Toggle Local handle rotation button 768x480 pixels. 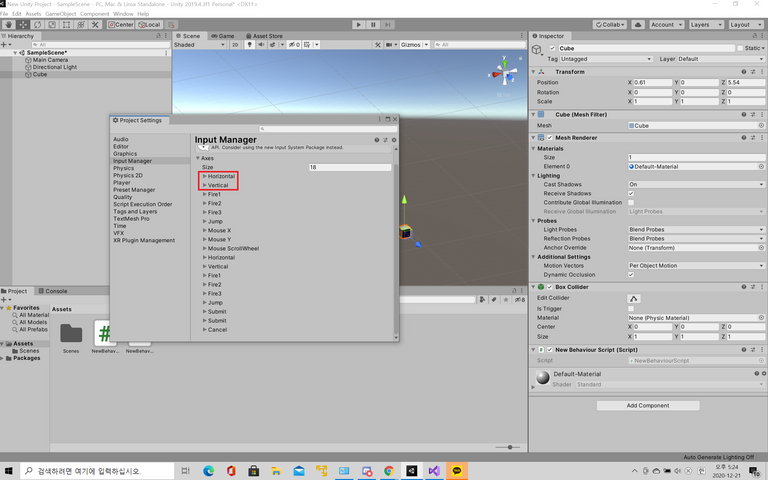[149, 24]
